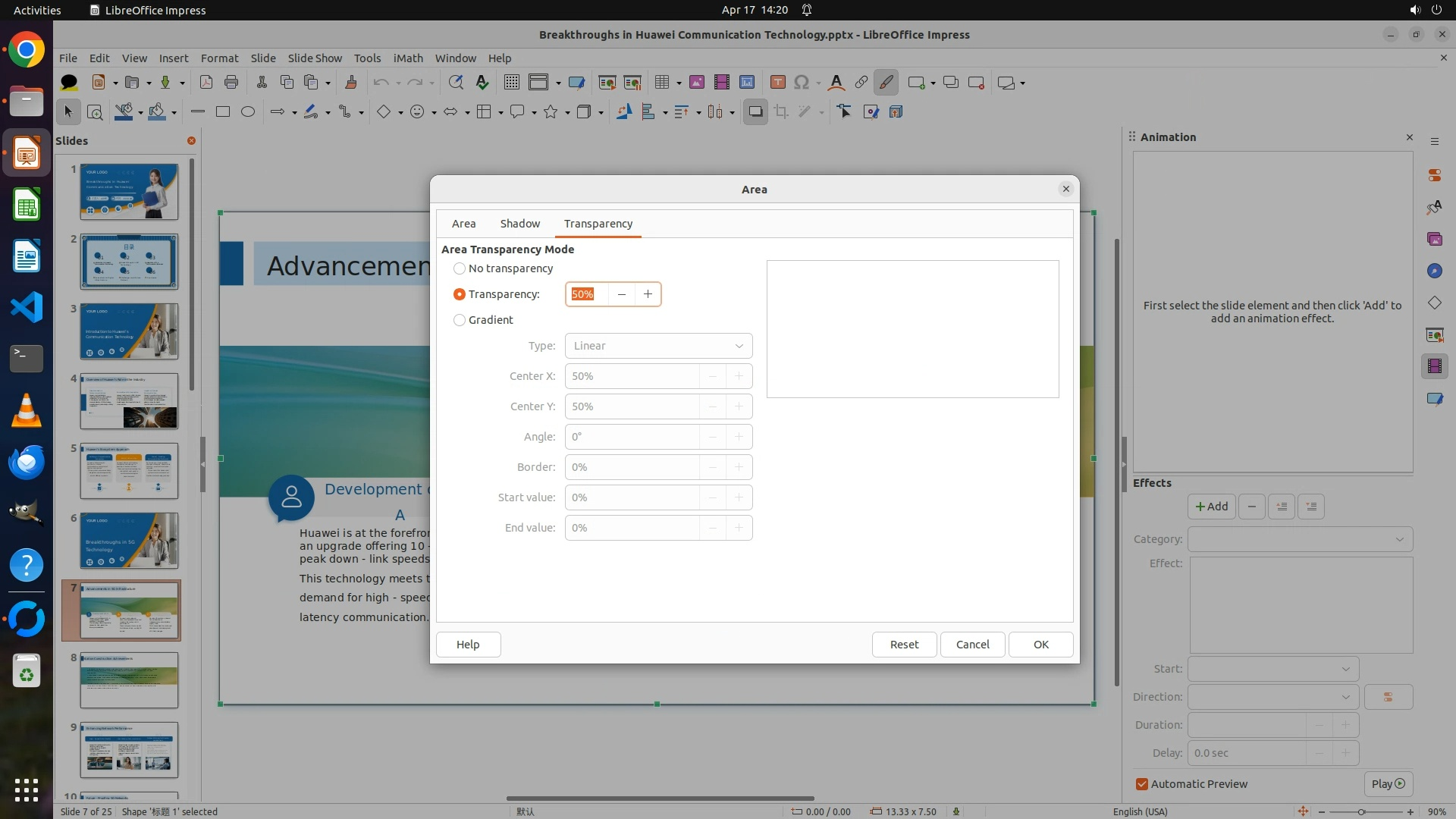This screenshot has height=819, width=1456.
Task: Open the animation Start dropdown
Action: [1272, 669]
